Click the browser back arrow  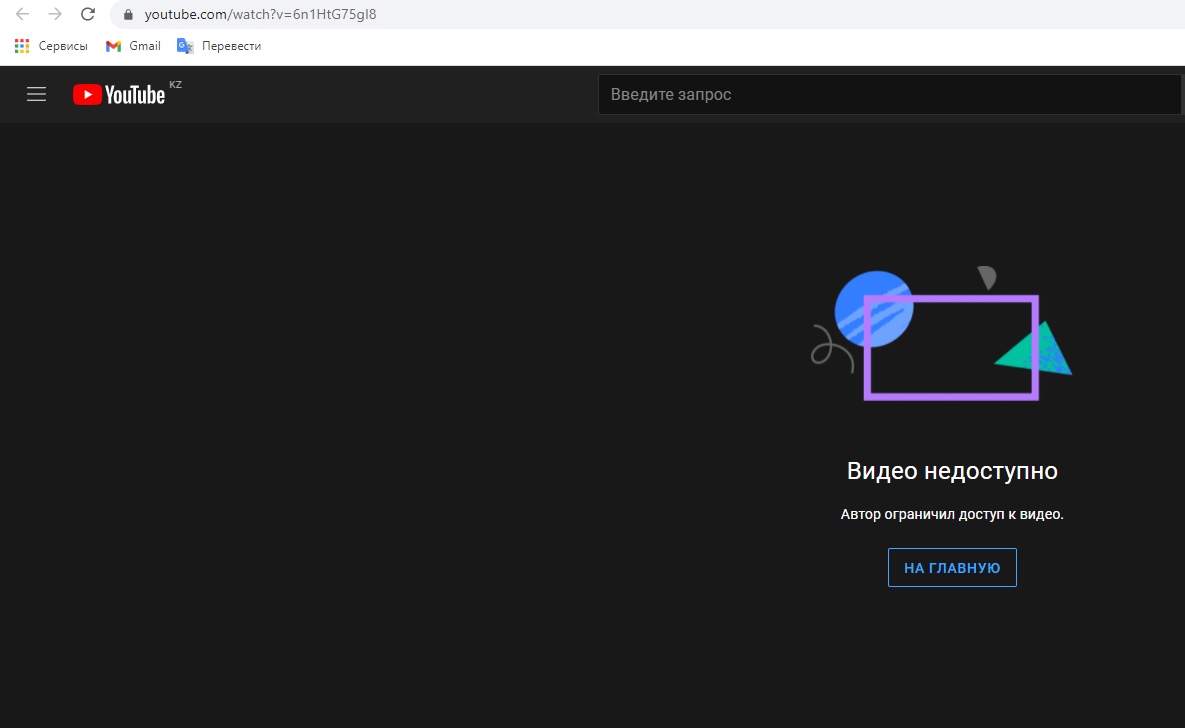[x=22, y=14]
